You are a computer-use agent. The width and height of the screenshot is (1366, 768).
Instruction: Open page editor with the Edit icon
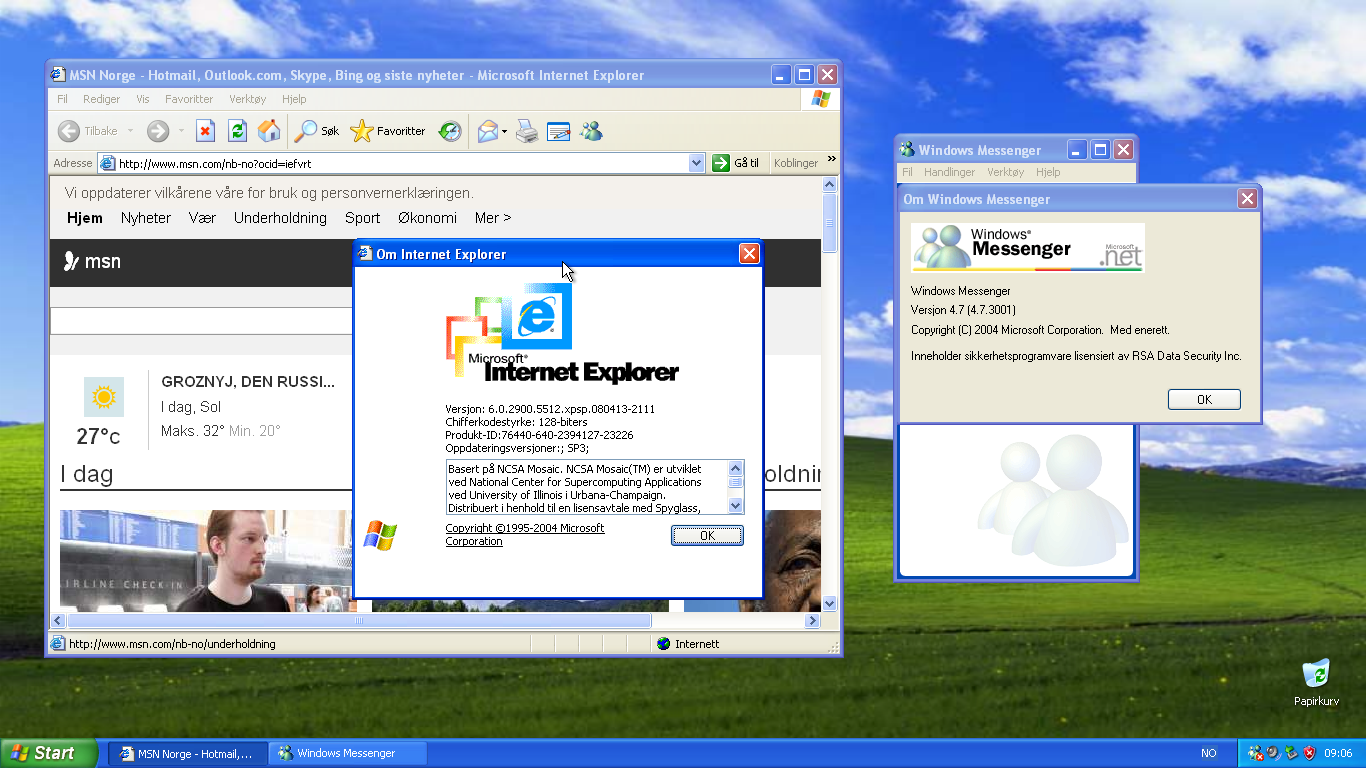(x=558, y=131)
